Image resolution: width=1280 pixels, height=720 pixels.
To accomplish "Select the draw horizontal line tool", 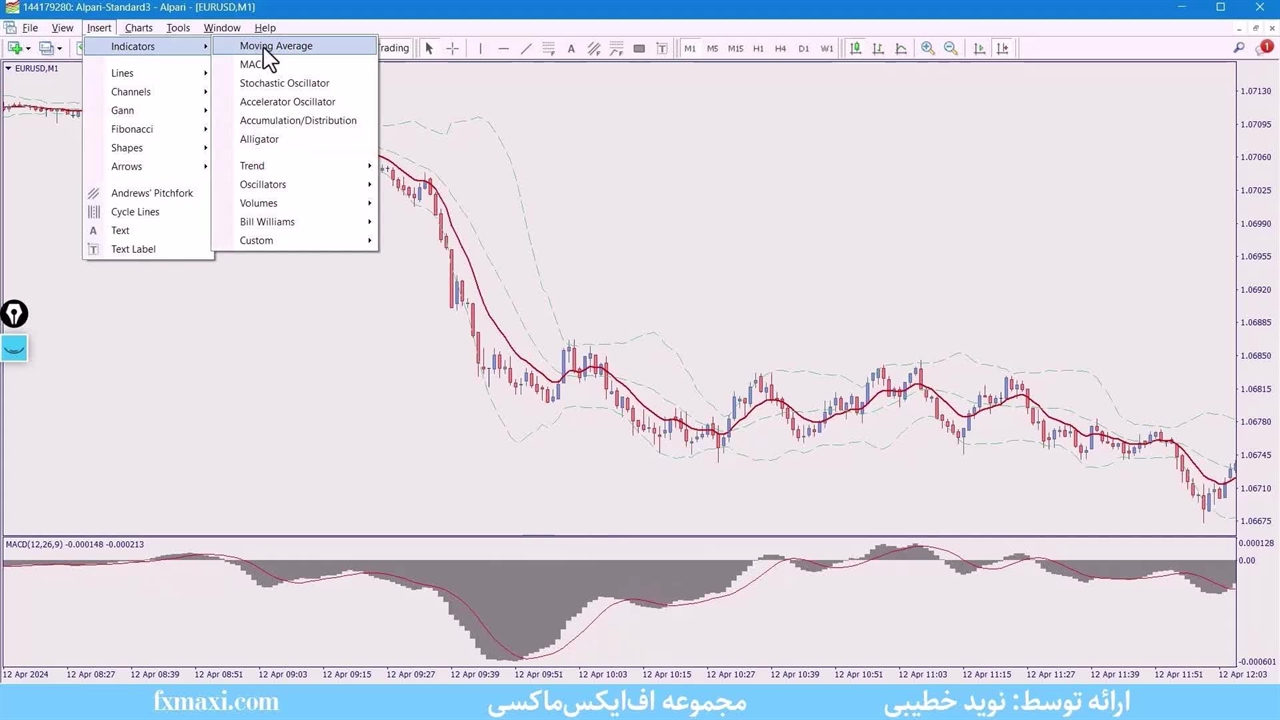I will (503, 48).
